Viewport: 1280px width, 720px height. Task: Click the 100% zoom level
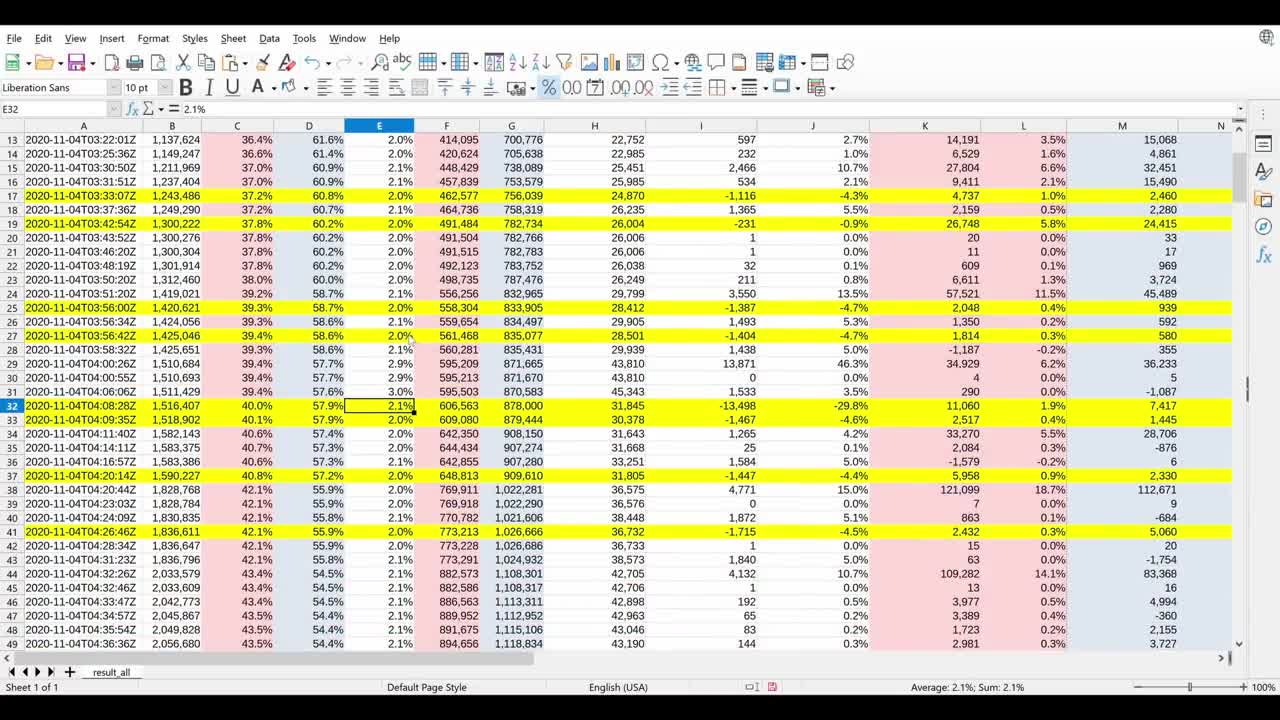(1263, 687)
